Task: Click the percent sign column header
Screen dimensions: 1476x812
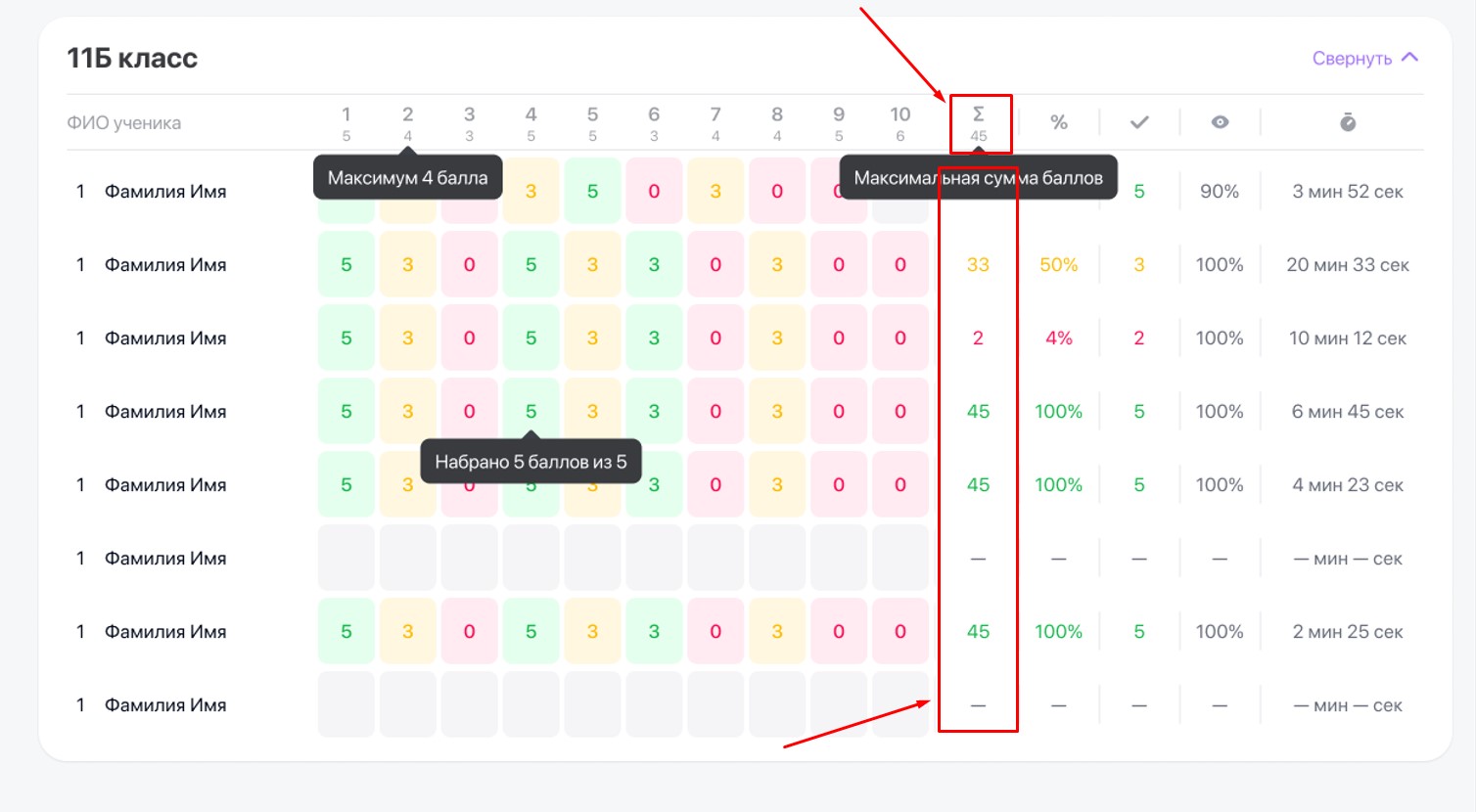Action: pyautogui.click(x=1058, y=122)
